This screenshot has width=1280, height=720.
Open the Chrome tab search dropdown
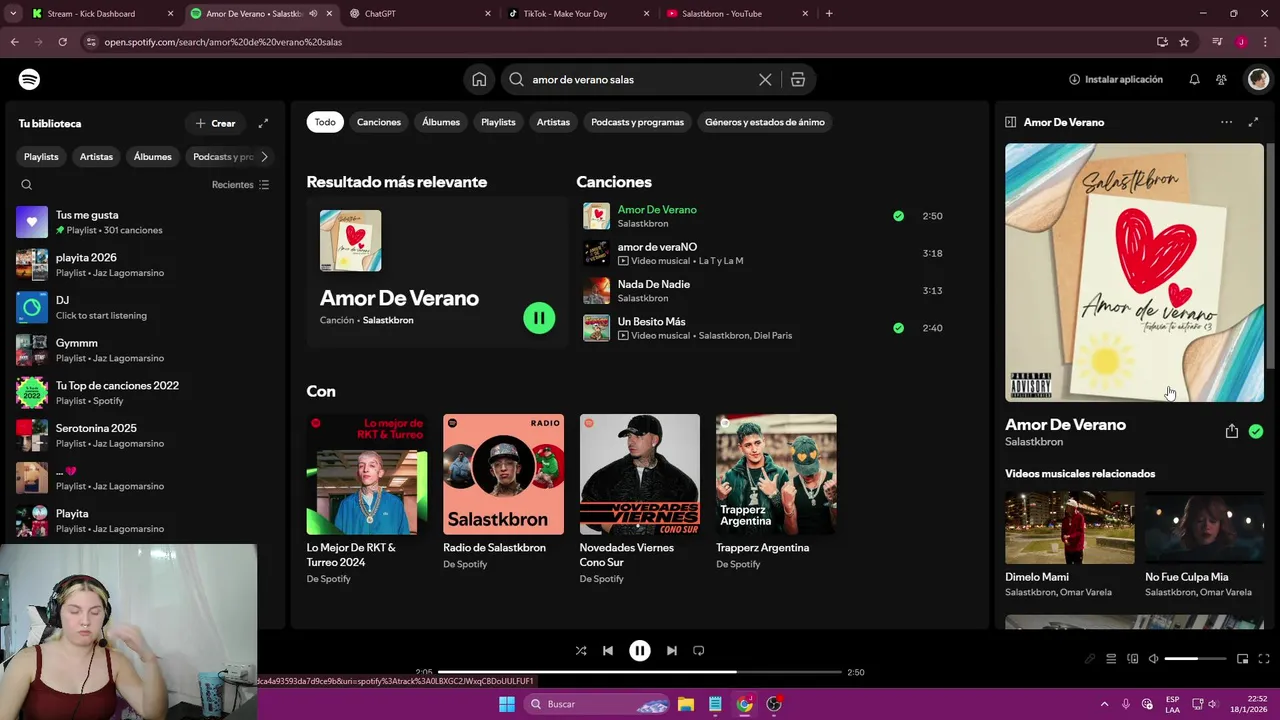(13, 14)
